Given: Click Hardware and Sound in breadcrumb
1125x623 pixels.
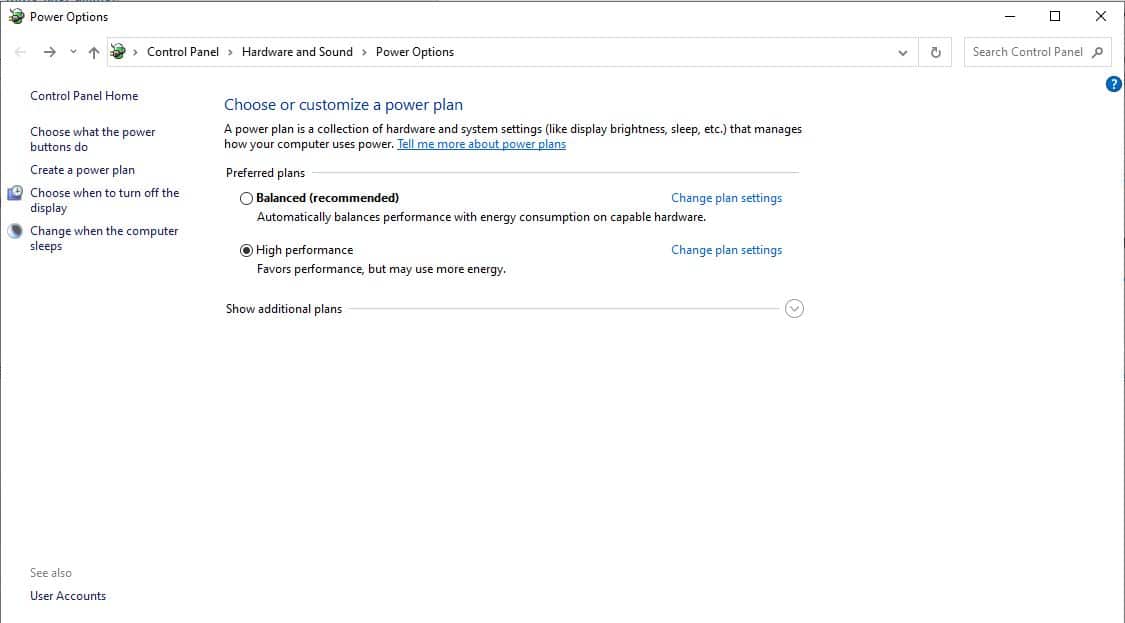Looking at the screenshot, I should point(297,52).
